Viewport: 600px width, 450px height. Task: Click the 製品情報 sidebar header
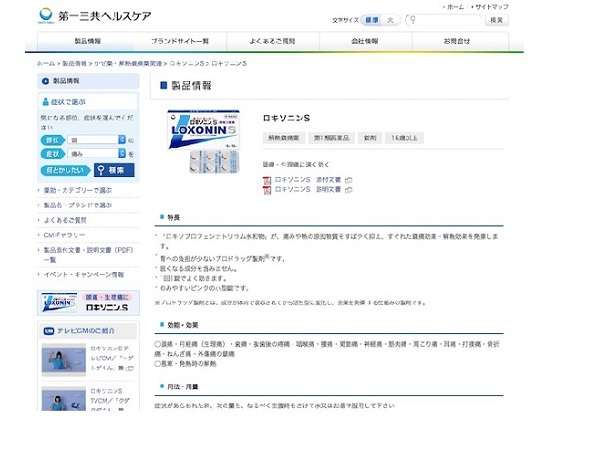pos(88,81)
